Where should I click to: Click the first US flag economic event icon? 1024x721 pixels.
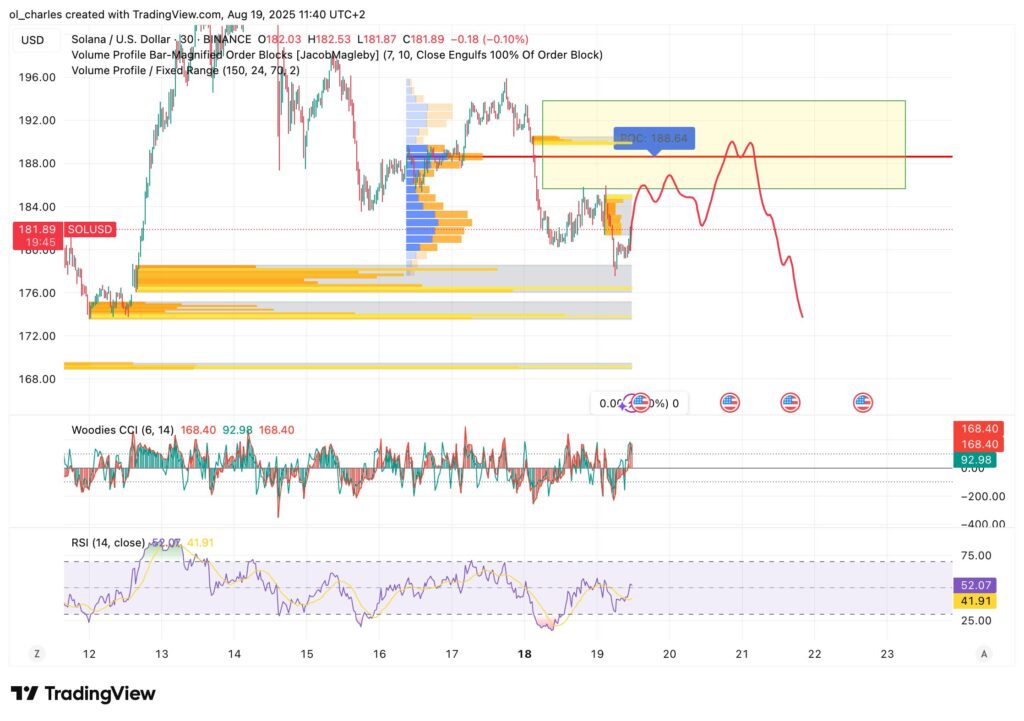[640, 403]
